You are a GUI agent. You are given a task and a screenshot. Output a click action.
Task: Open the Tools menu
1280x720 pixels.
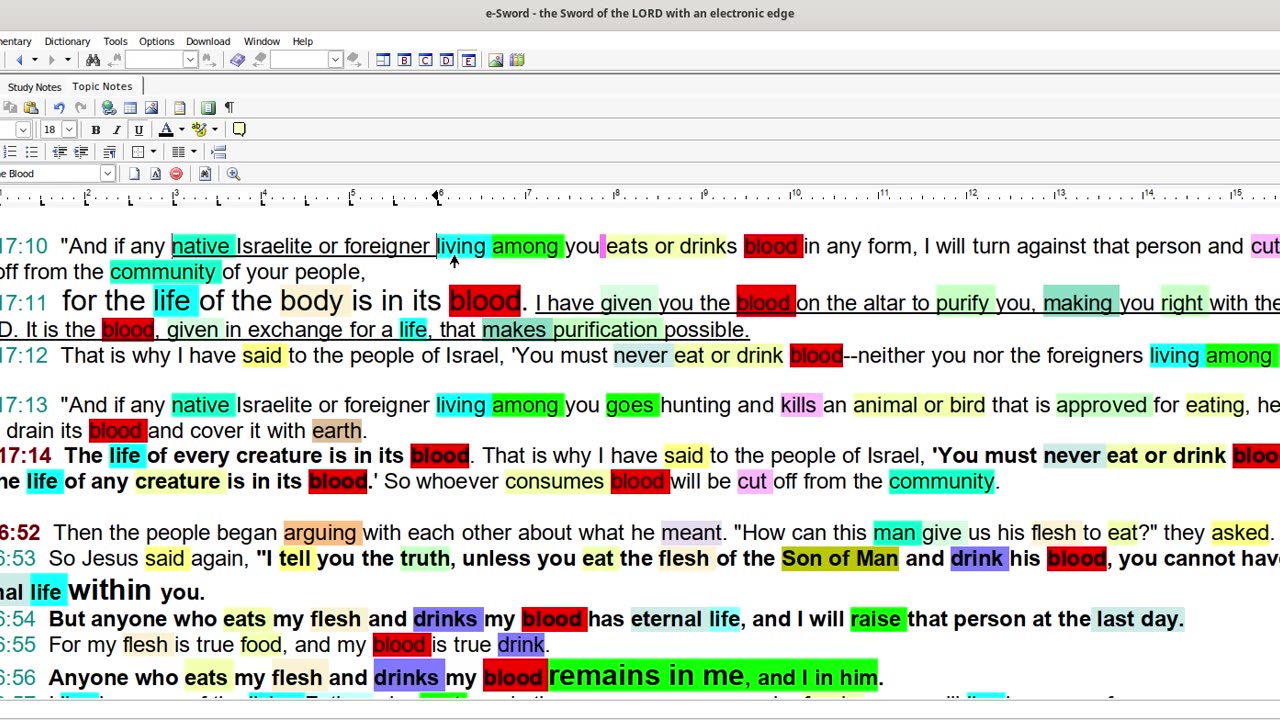tap(115, 42)
